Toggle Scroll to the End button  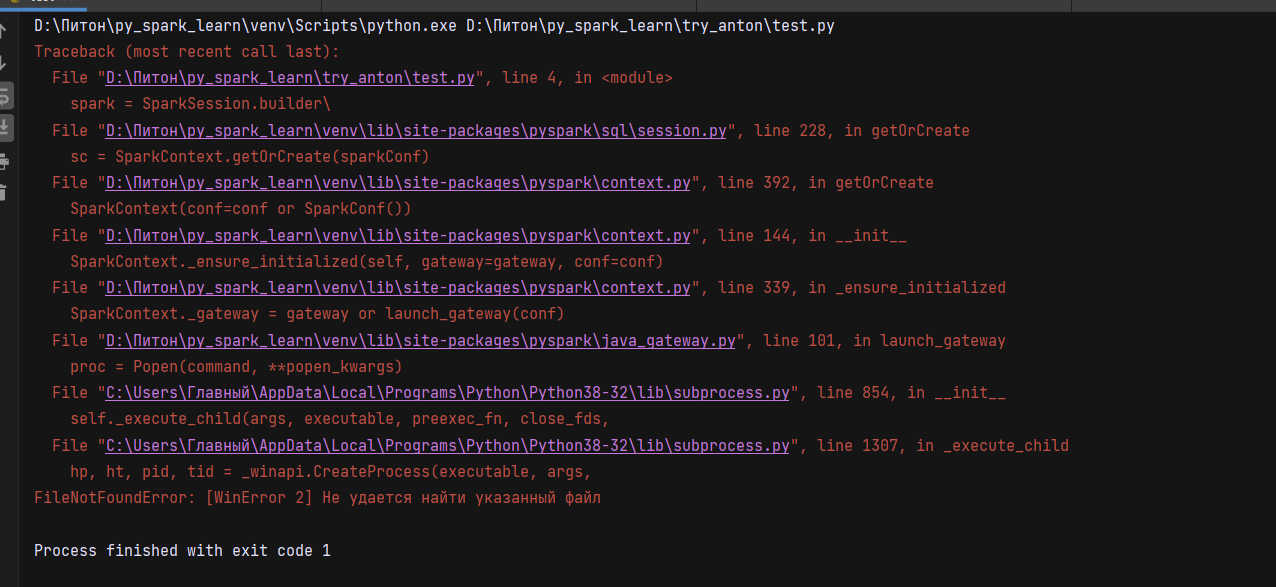[x=5, y=127]
